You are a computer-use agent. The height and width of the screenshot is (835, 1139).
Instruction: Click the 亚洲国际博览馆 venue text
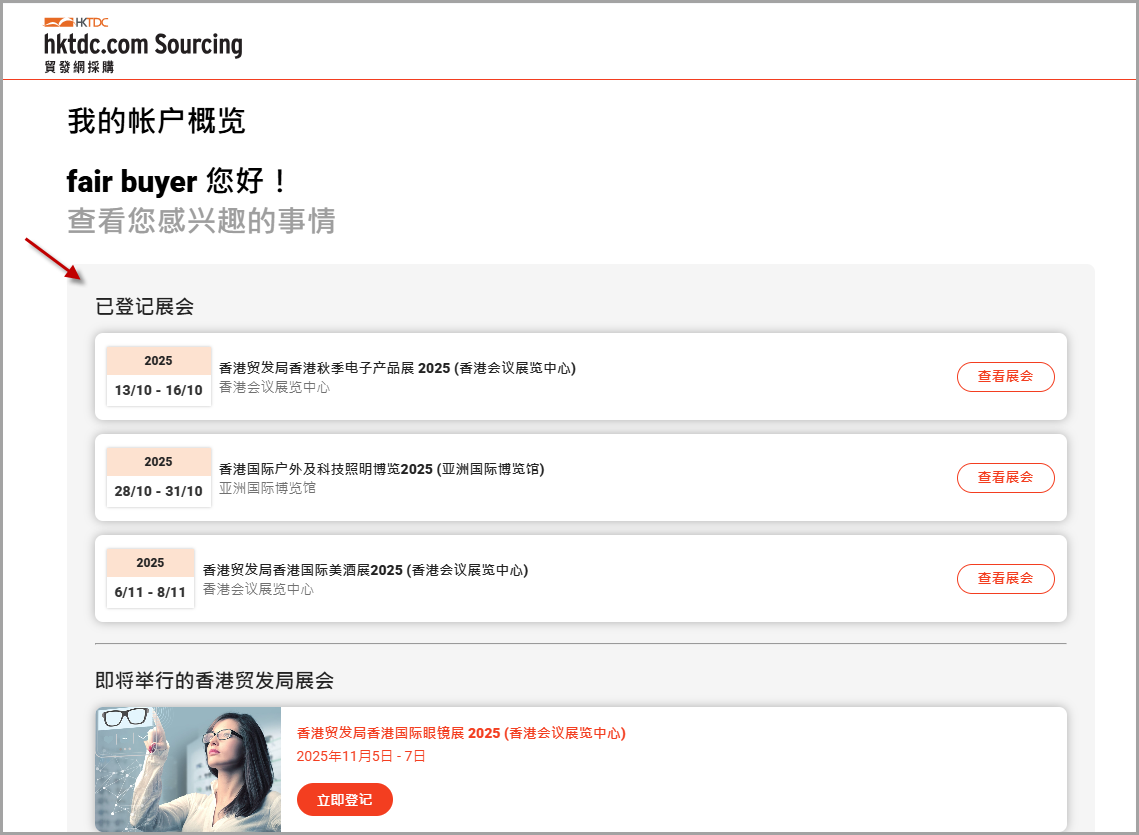pyautogui.click(x=267, y=488)
